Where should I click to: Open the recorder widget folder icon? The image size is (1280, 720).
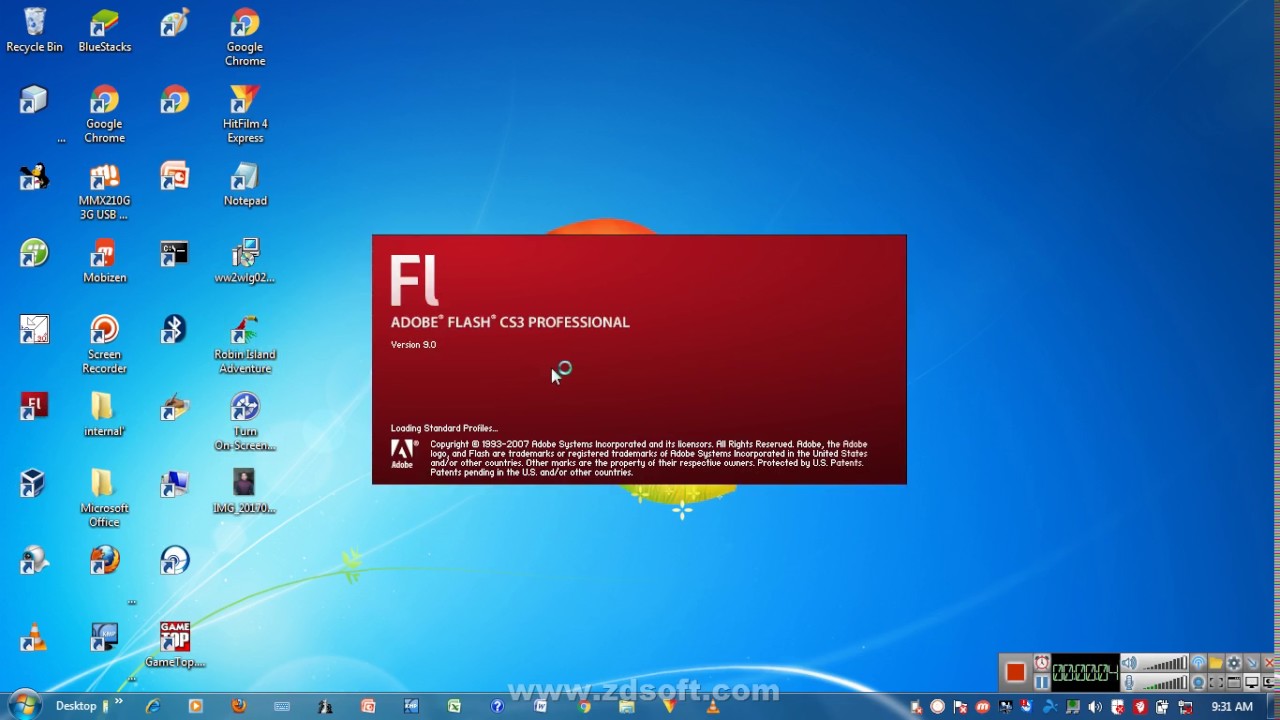[x=1216, y=663]
